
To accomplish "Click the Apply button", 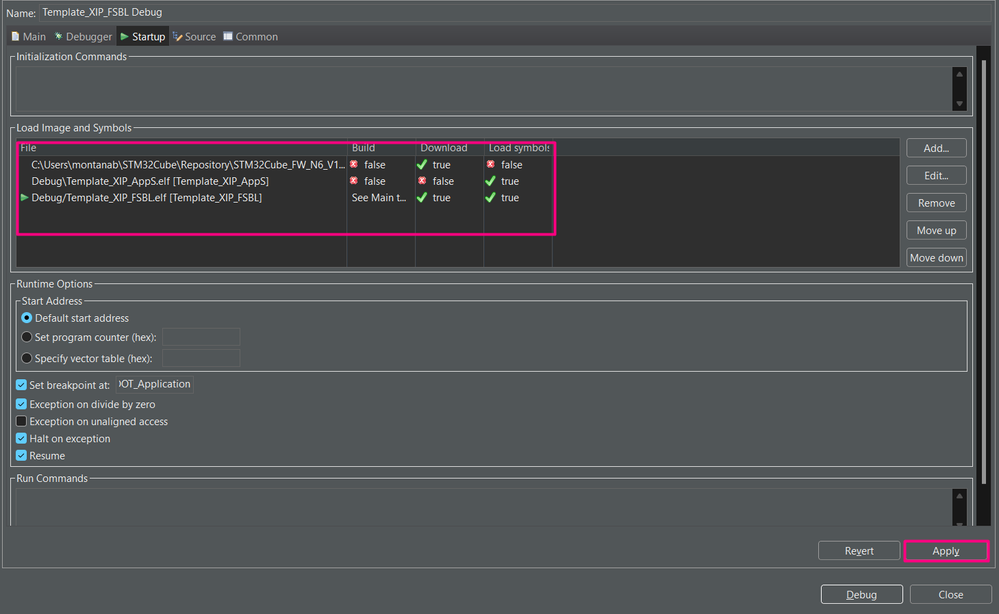I will tap(946, 551).
